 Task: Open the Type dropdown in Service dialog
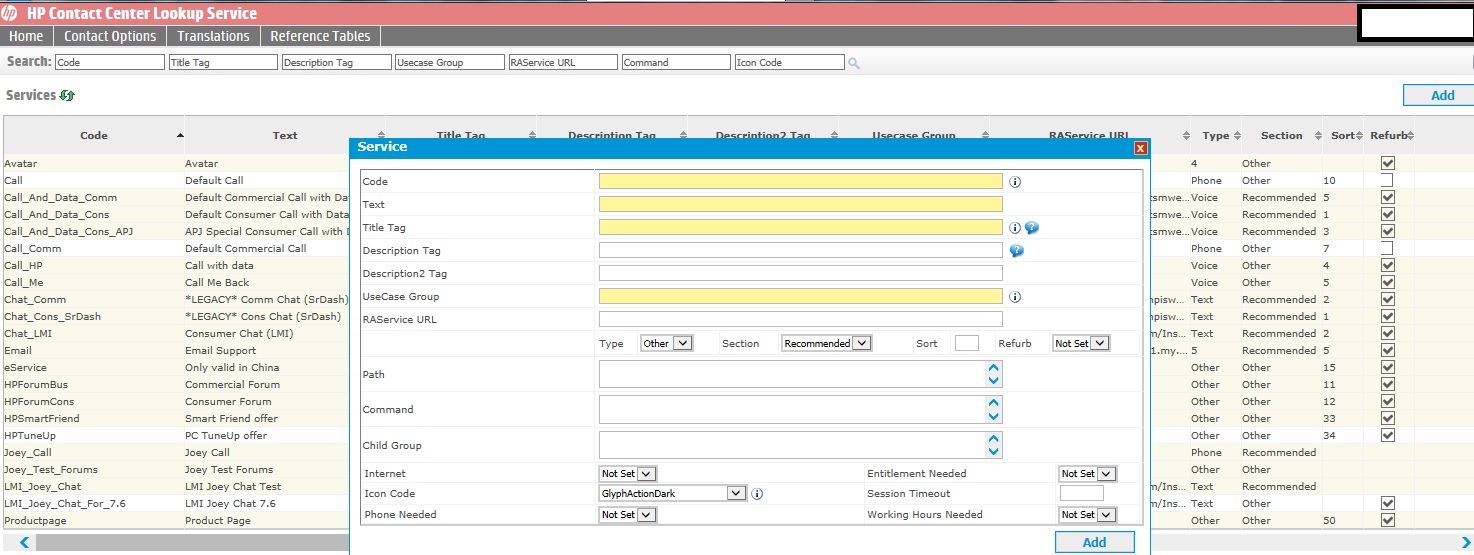tap(666, 343)
